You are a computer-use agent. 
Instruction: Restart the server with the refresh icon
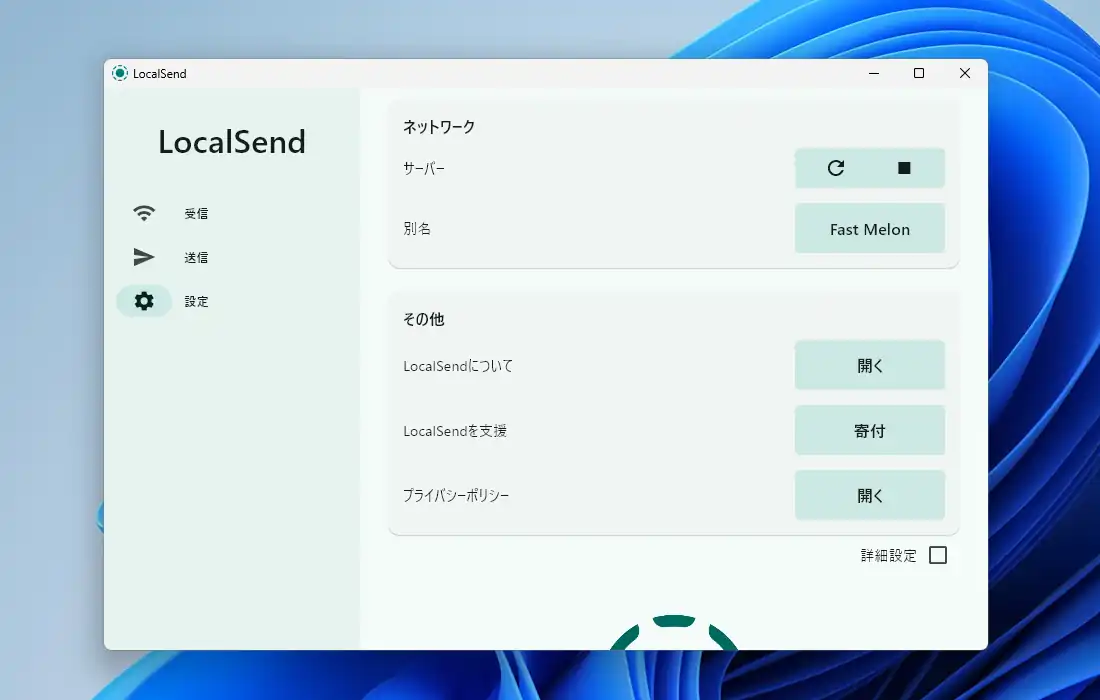tap(836, 168)
